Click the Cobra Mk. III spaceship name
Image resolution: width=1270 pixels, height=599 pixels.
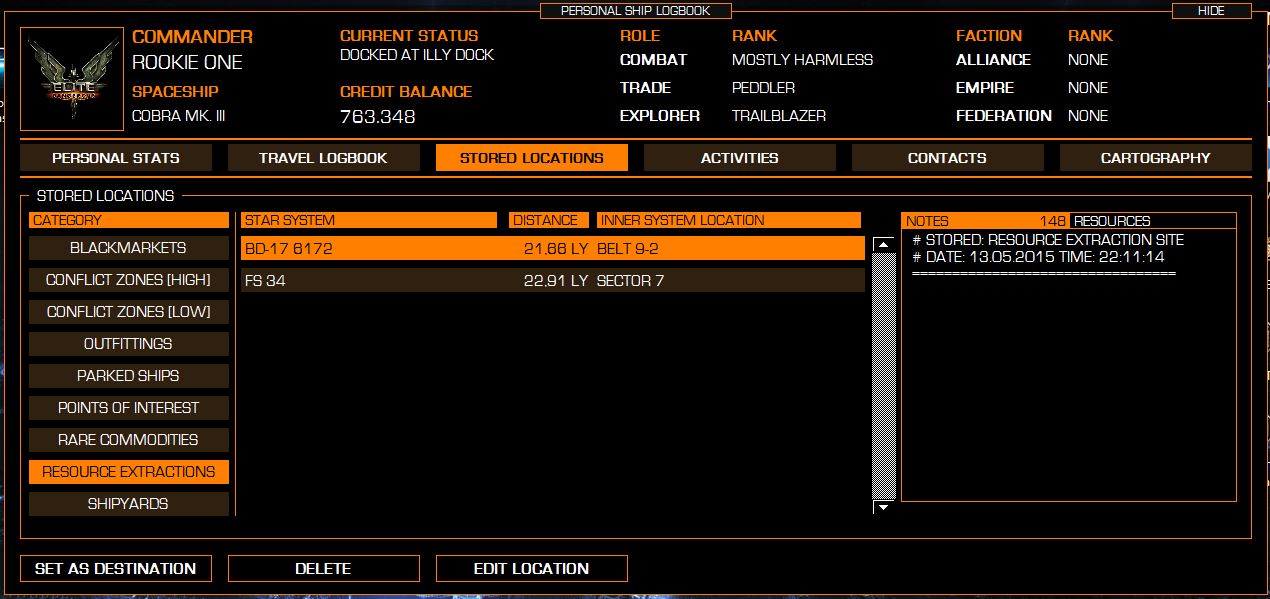pos(178,116)
